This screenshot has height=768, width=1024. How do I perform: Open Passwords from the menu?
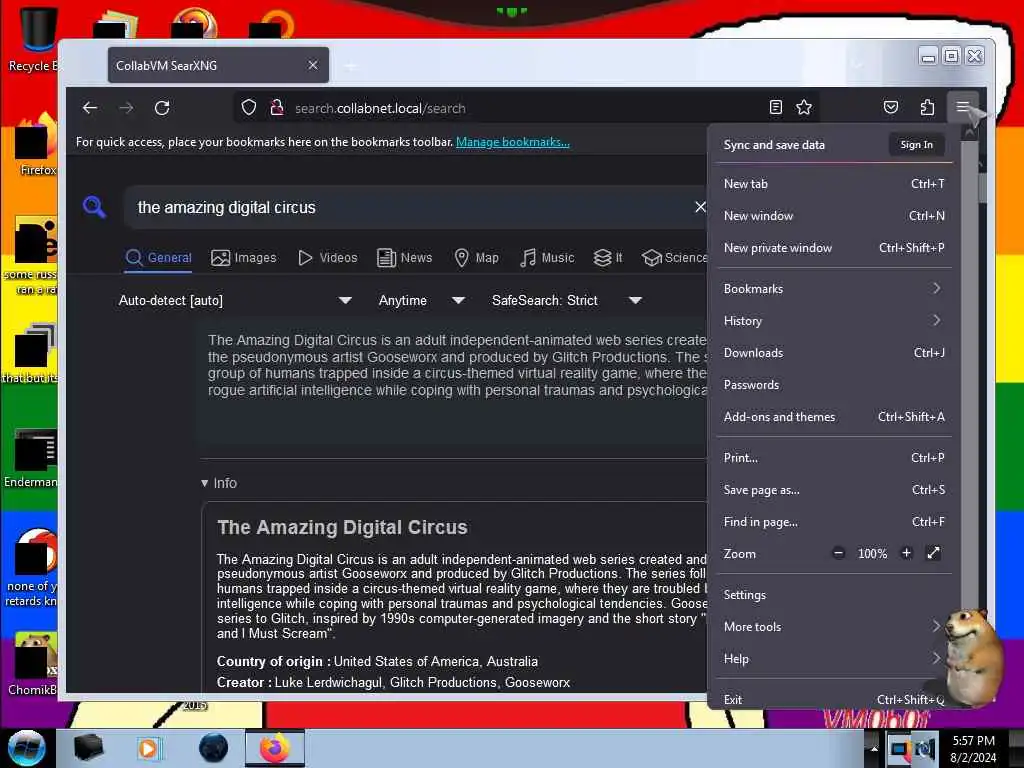pyautogui.click(x=834, y=385)
